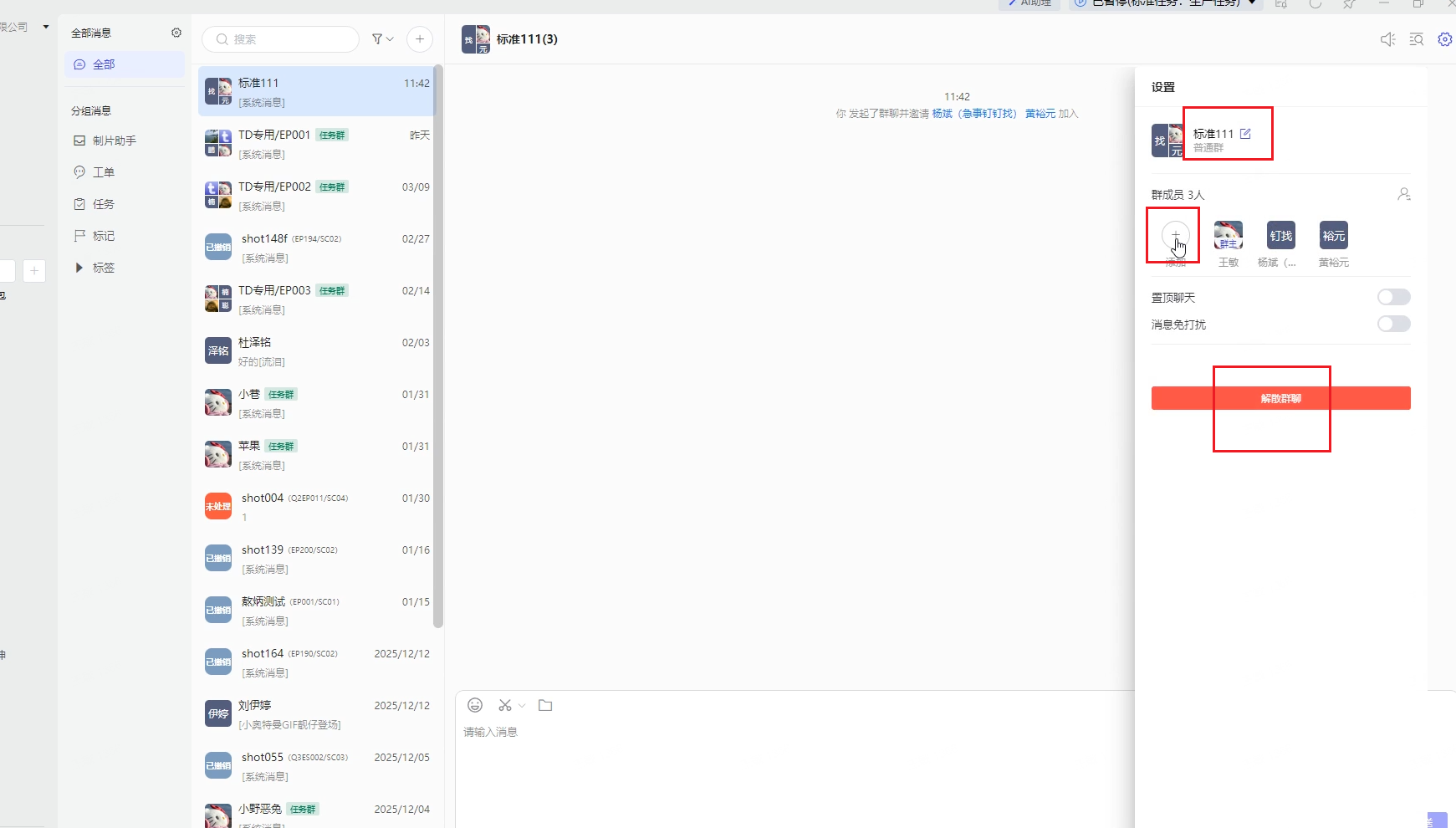1456x828 pixels.
Task: Select 工单 in the sidebar
Action: (x=103, y=172)
